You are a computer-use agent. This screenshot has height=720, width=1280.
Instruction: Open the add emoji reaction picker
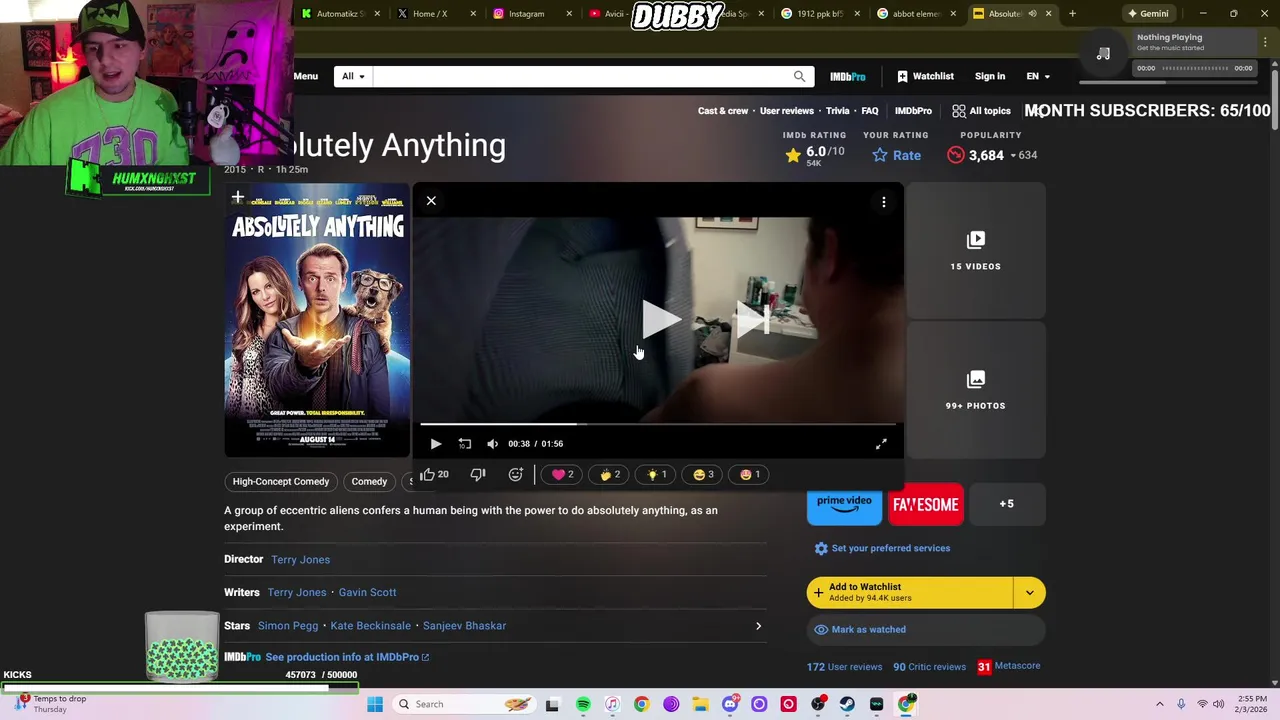(515, 475)
